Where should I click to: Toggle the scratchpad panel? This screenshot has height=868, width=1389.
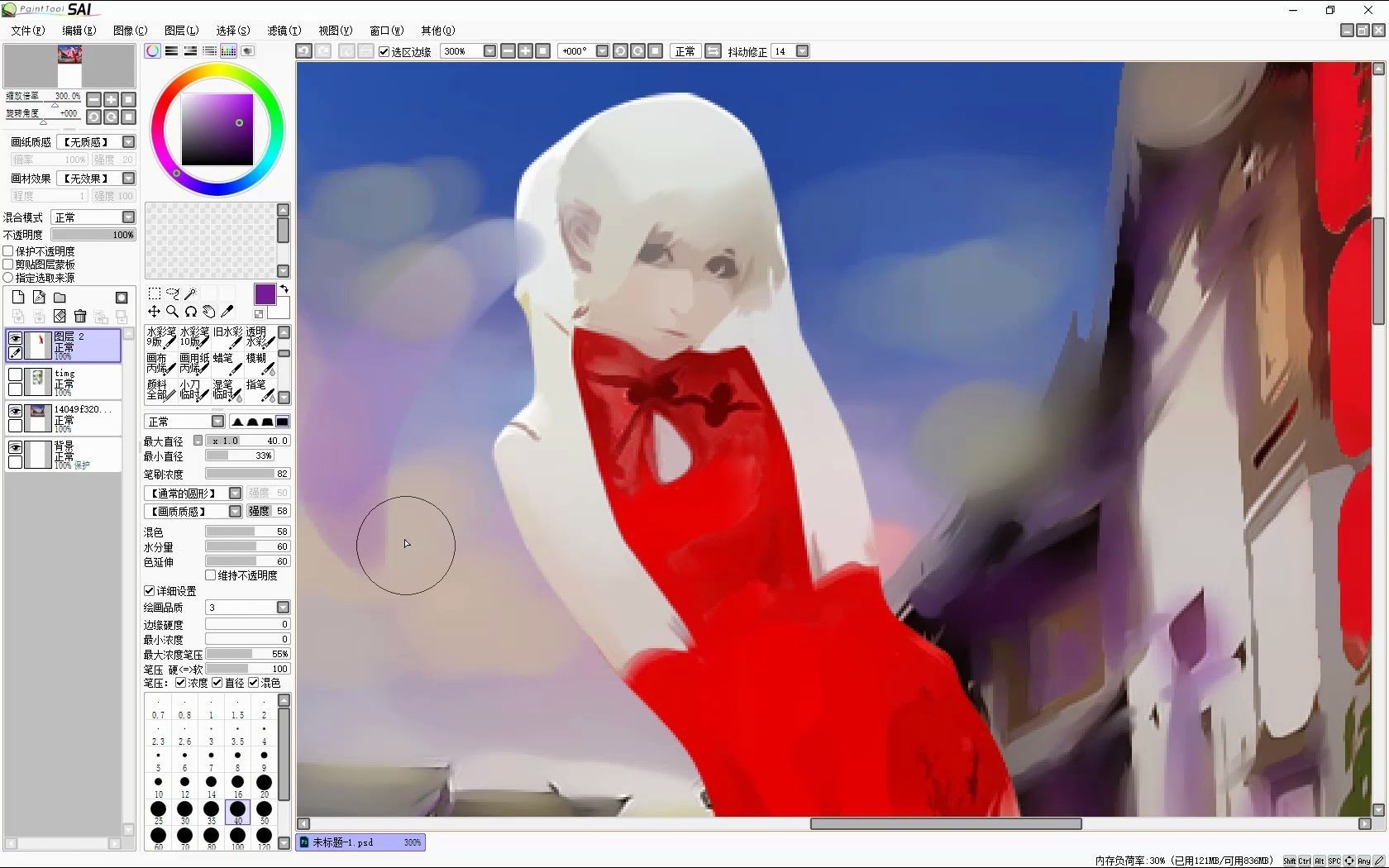(x=248, y=51)
